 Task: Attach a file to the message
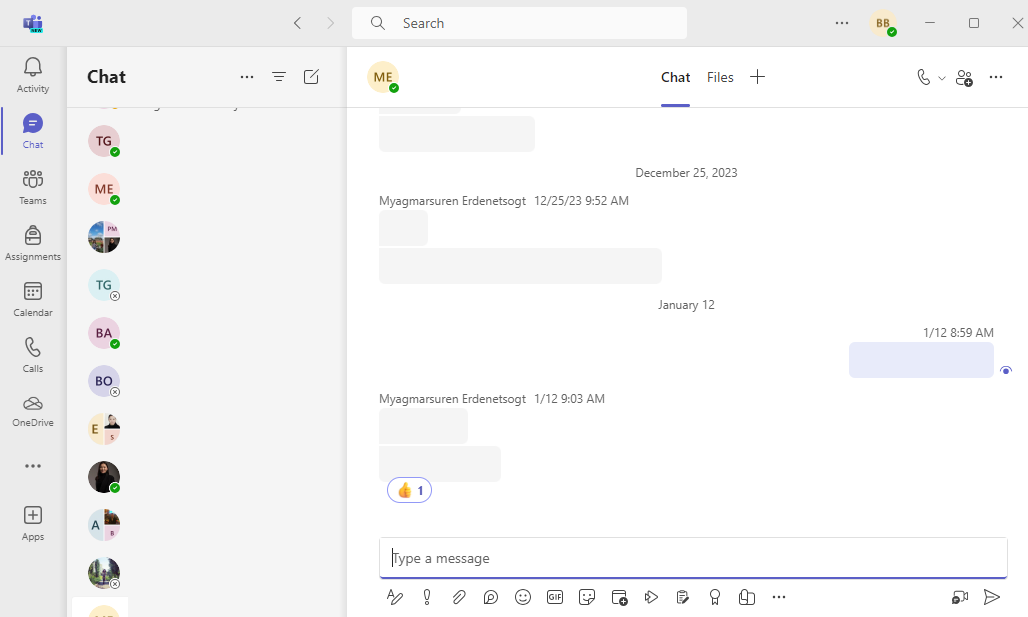click(459, 597)
